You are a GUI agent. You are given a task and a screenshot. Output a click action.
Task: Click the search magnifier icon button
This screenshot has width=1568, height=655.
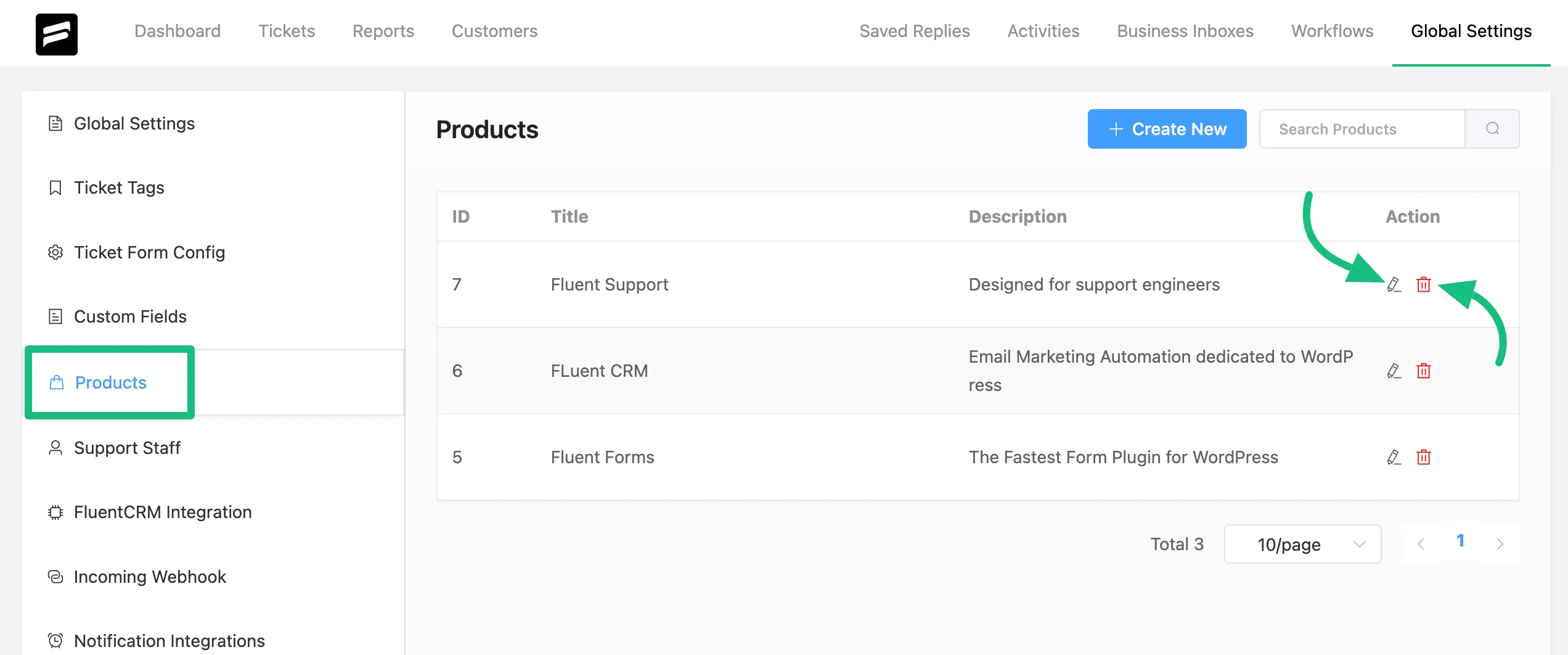tap(1492, 129)
